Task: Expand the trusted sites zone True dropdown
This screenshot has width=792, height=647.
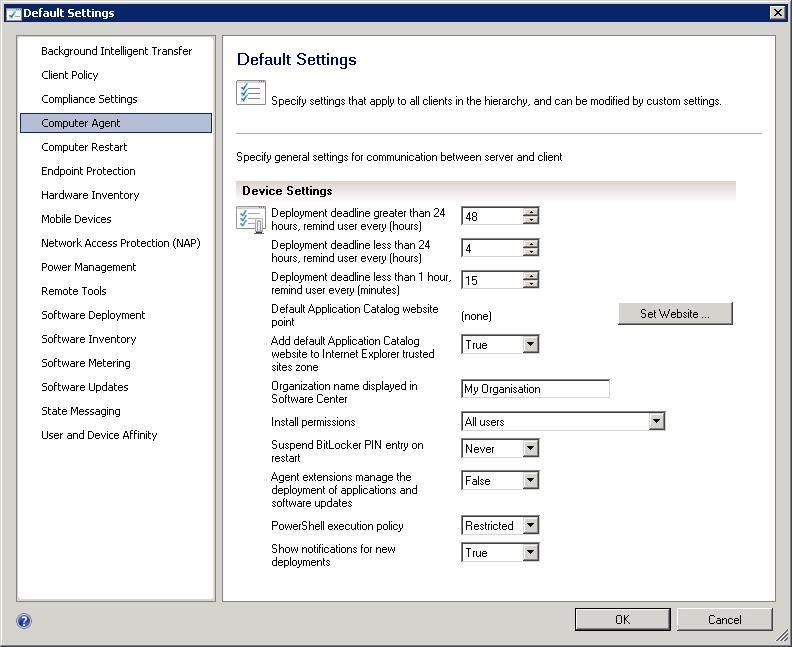Action: click(x=530, y=345)
